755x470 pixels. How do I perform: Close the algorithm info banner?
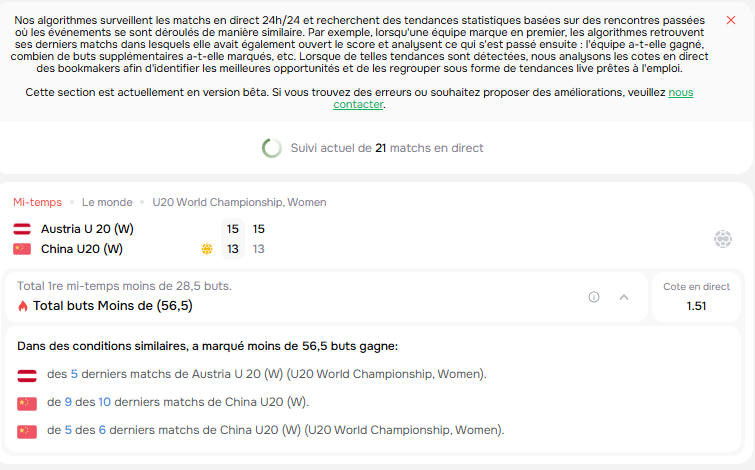(x=730, y=20)
